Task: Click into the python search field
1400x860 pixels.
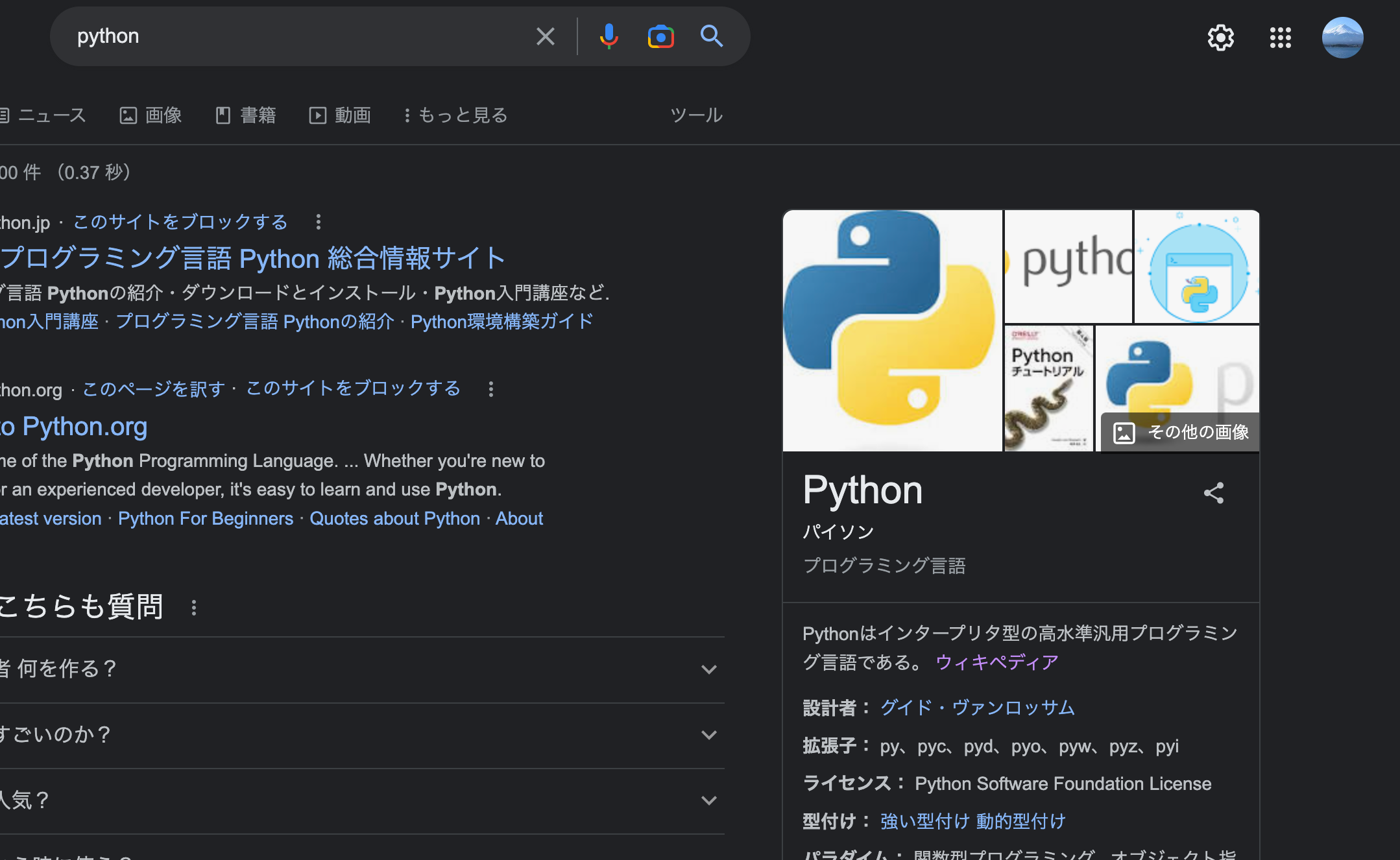Action: tap(292, 36)
